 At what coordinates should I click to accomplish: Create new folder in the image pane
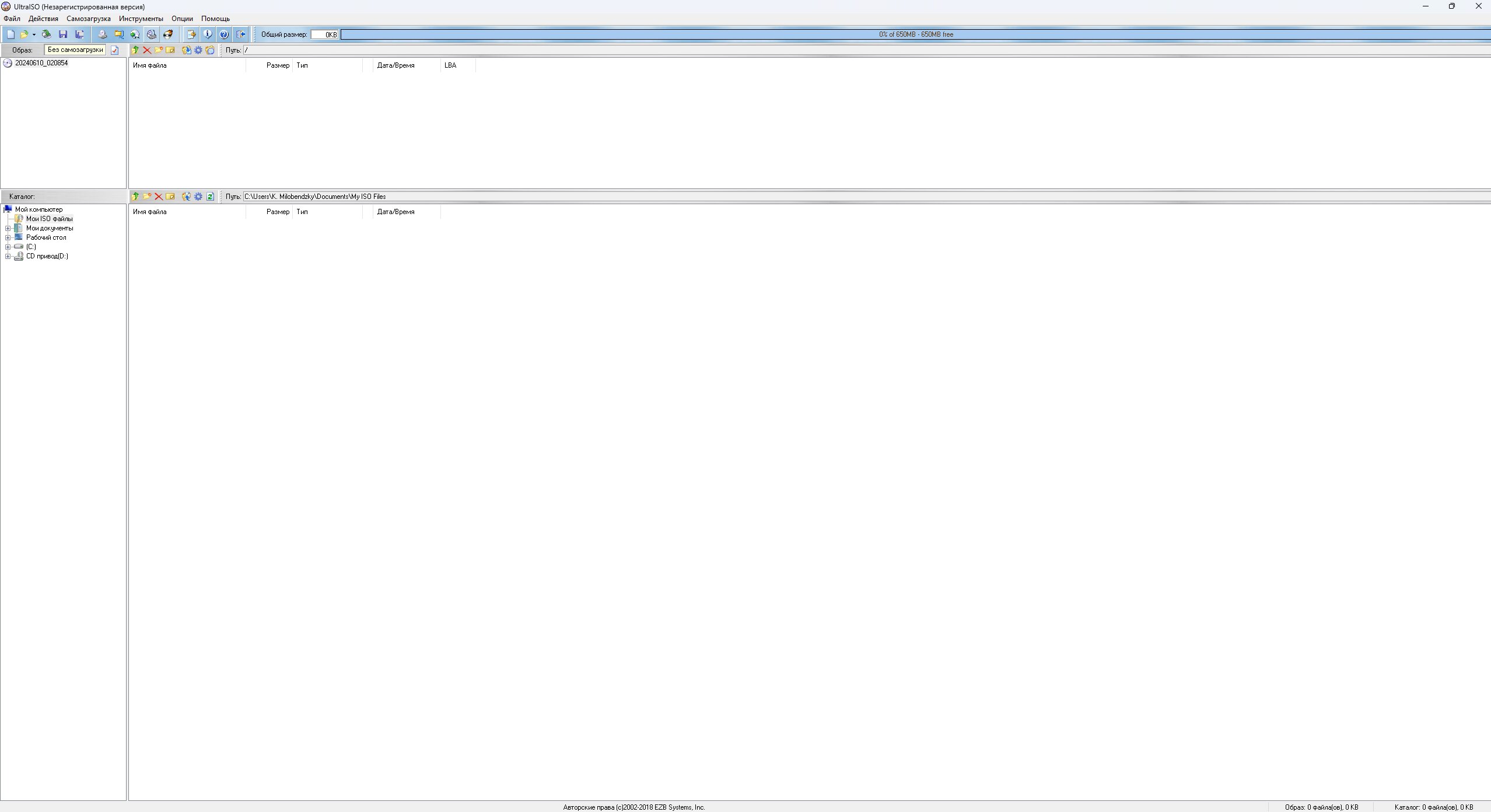[x=159, y=50]
